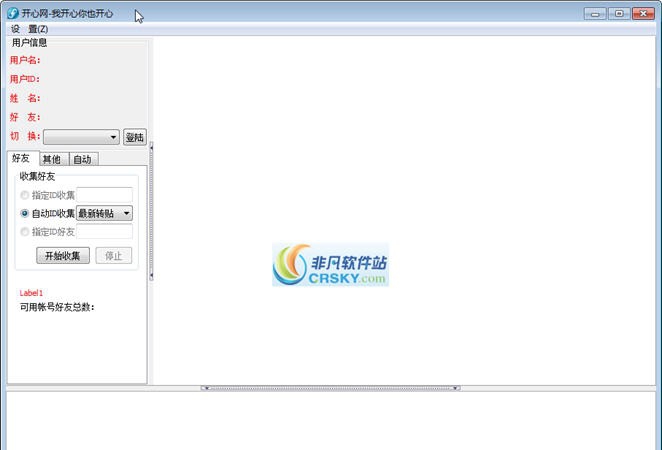Click the 用户名 label
662x450 pixels.
tap(25, 60)
